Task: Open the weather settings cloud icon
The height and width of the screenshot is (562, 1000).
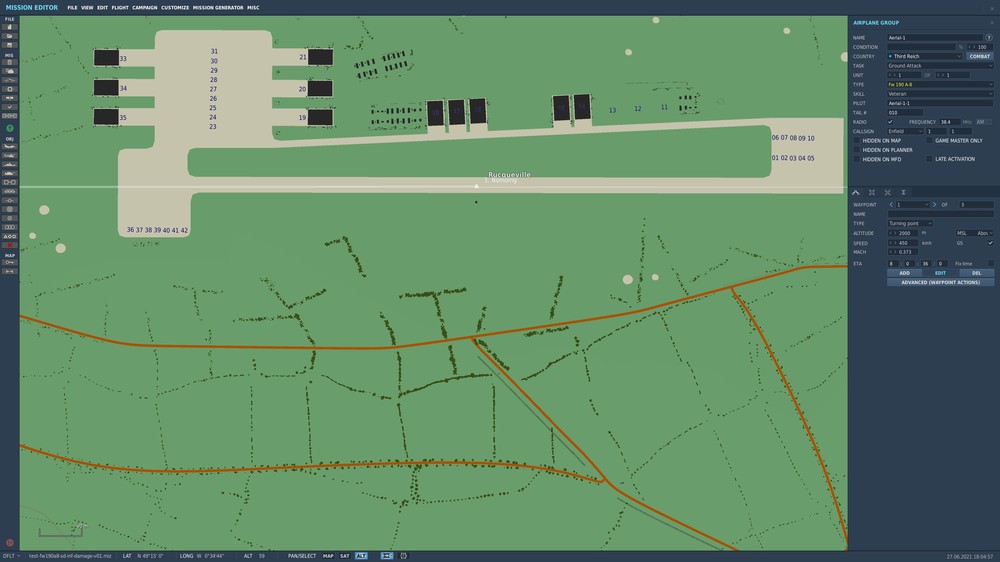Action: pos(10,71)
